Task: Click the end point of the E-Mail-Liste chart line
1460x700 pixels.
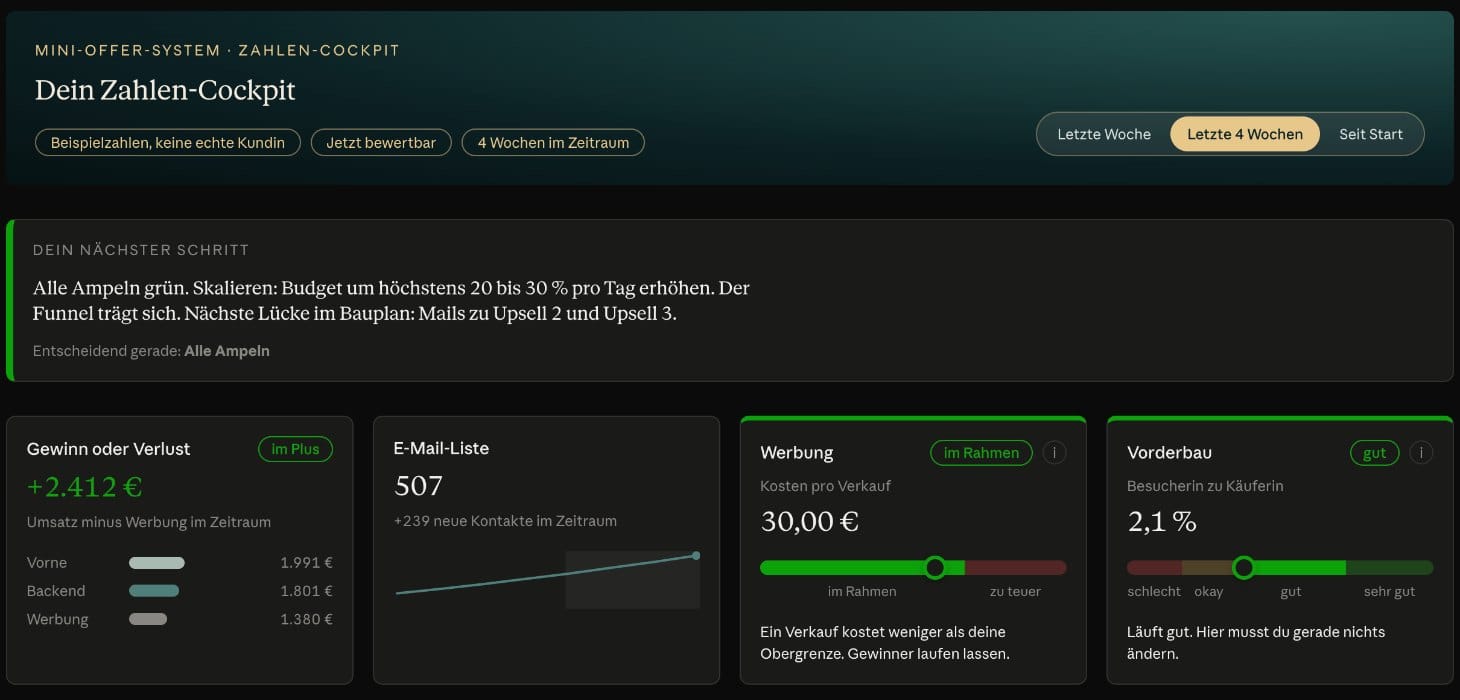Action: click(696, 555)
